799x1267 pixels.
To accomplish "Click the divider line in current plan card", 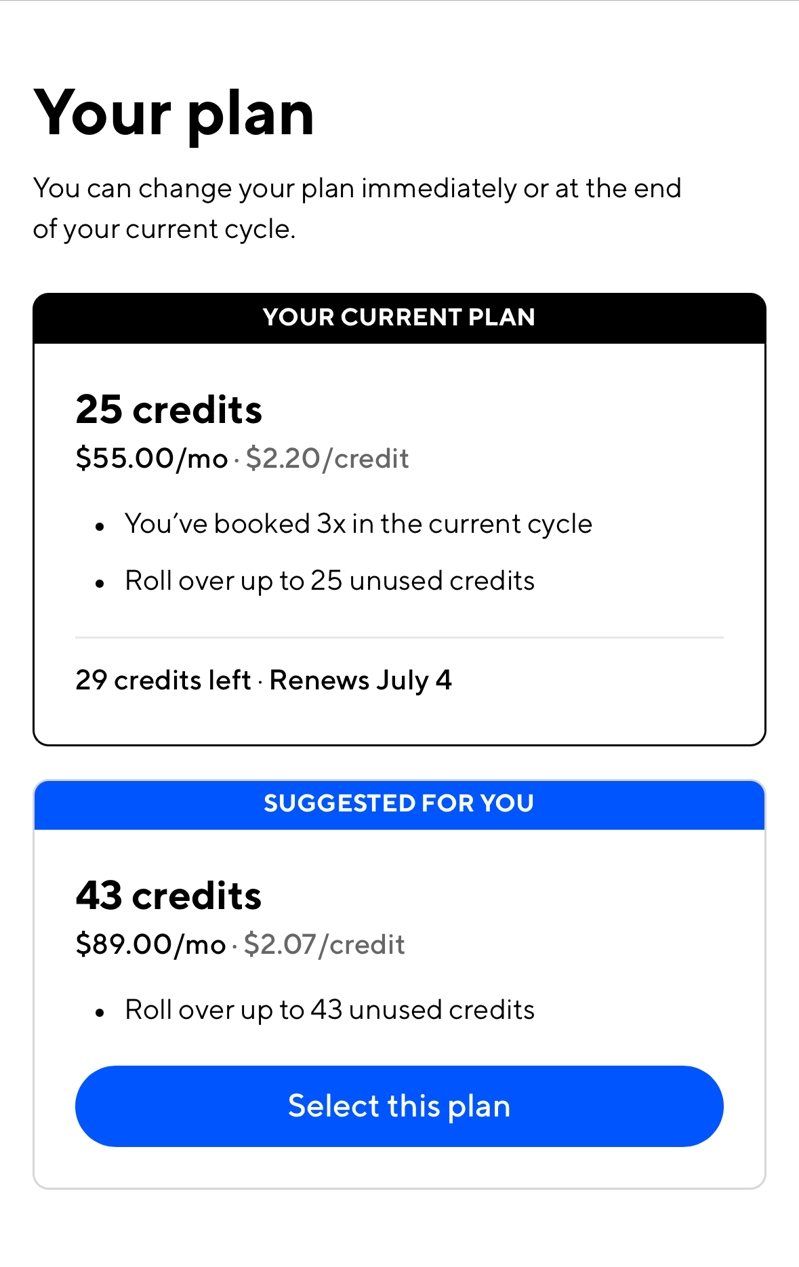I will click(399, 637).
